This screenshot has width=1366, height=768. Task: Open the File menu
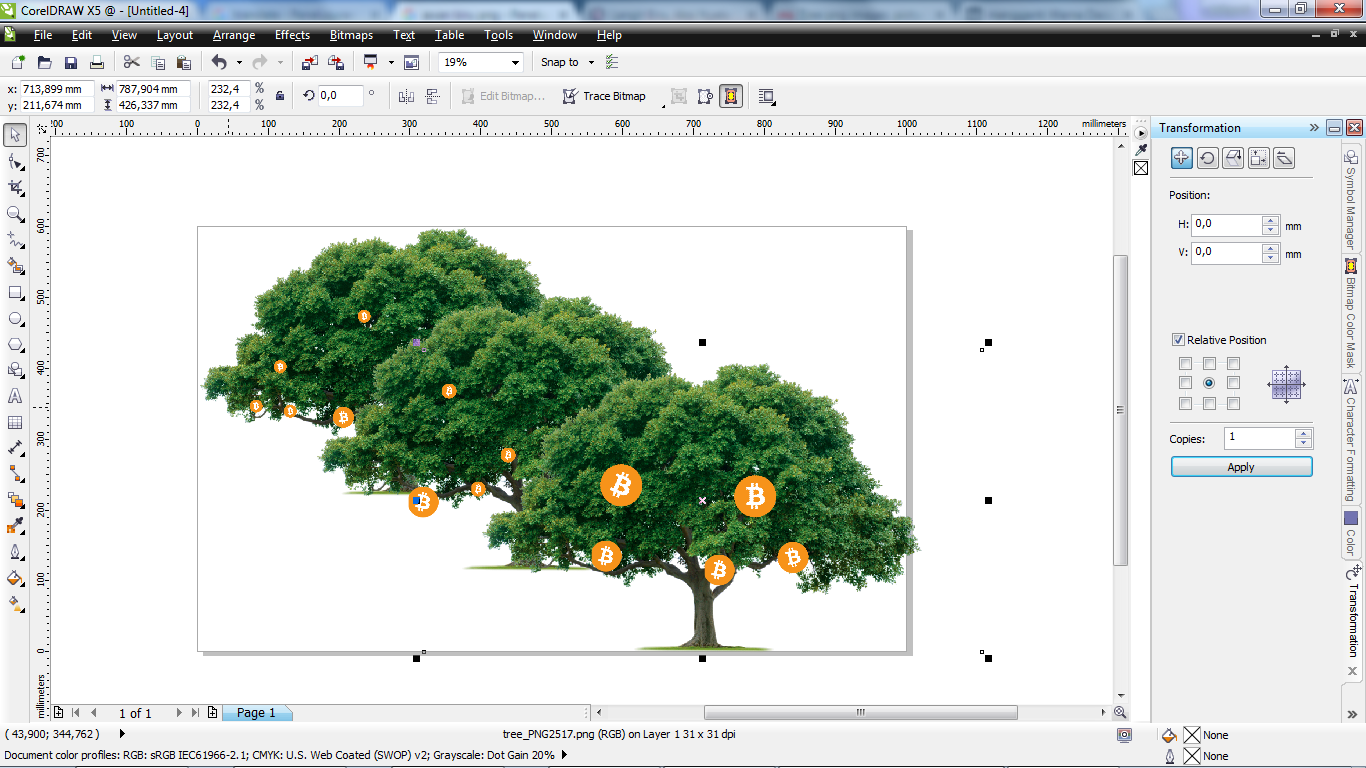(43, 35)
